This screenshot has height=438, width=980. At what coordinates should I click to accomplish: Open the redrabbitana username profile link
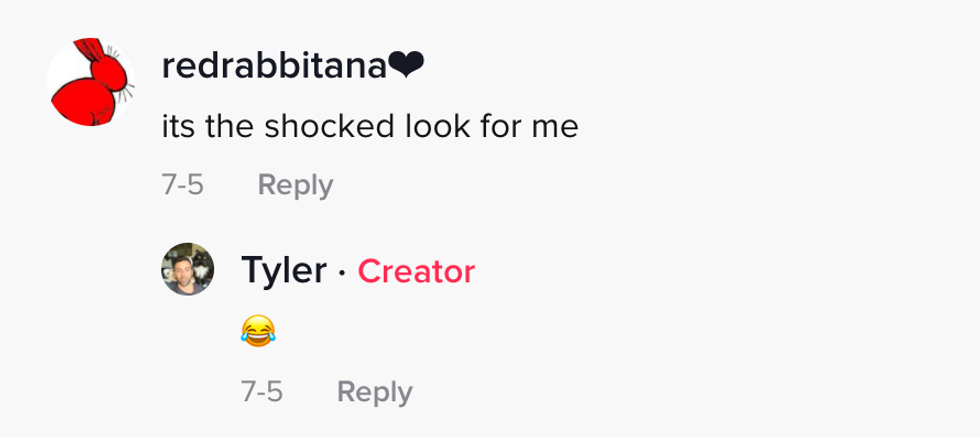click(274, 67)
